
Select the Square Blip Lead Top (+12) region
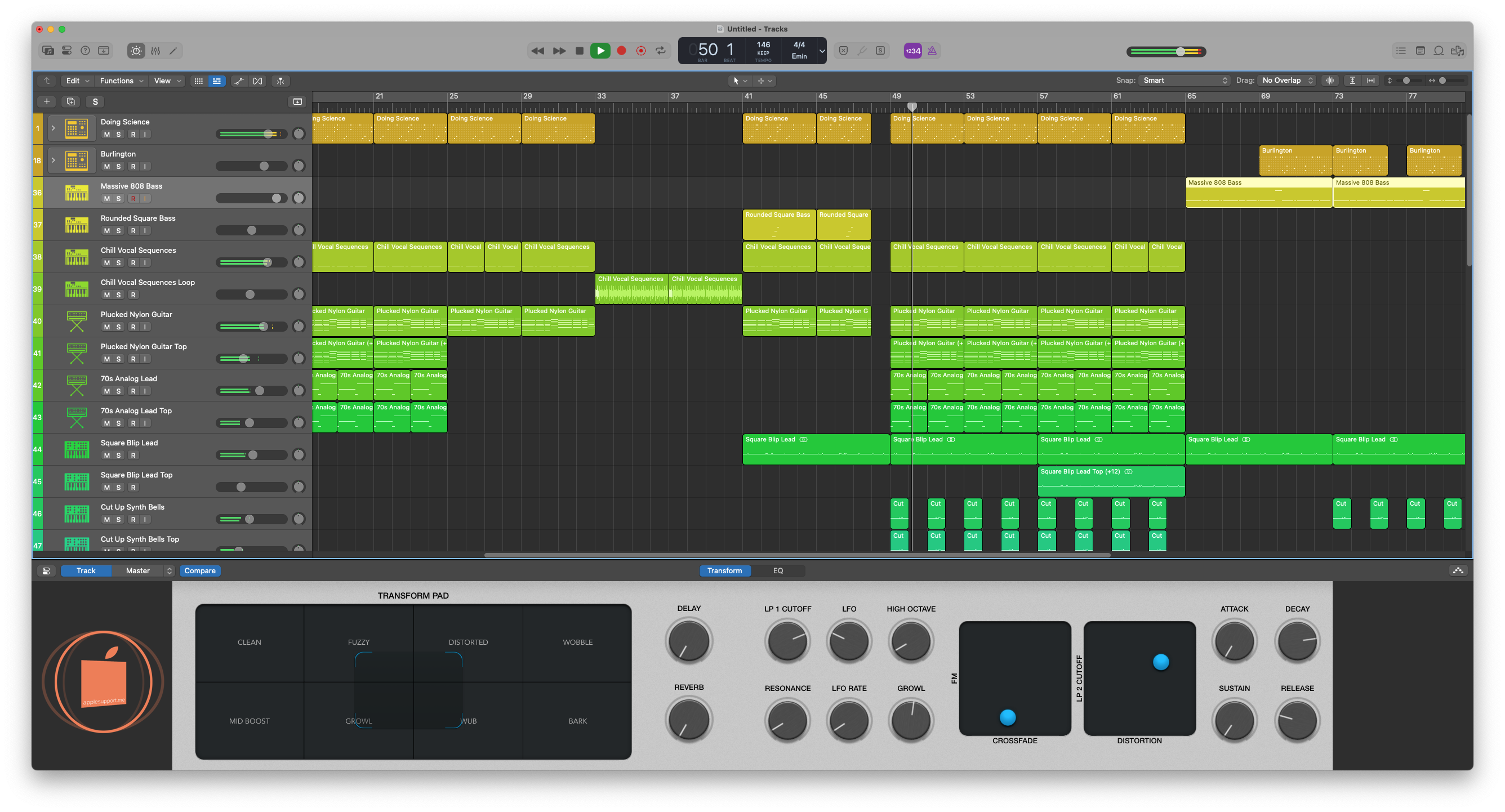1111,481
